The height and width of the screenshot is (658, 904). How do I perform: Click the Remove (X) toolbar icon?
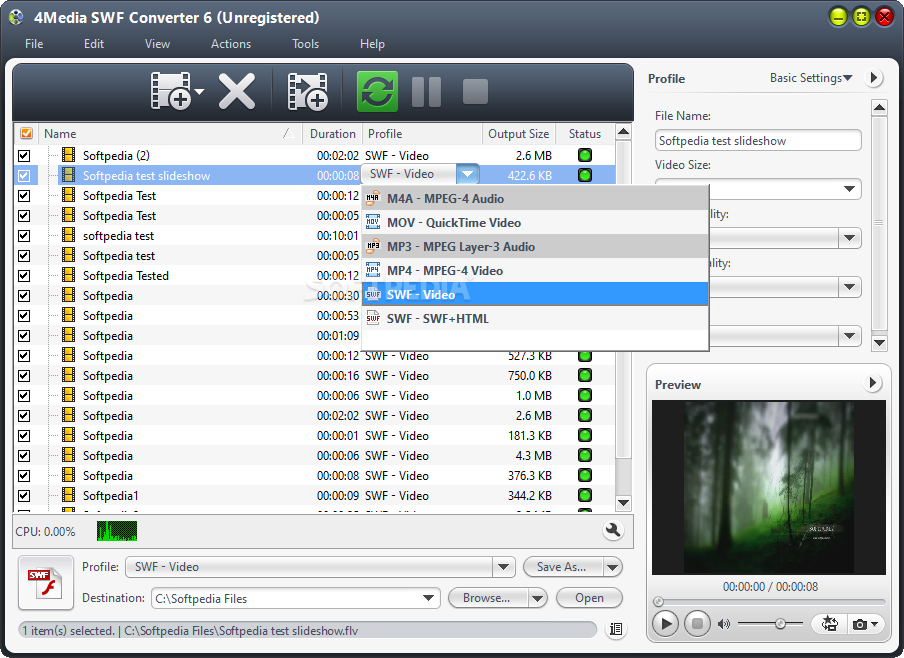pos(236,91)
